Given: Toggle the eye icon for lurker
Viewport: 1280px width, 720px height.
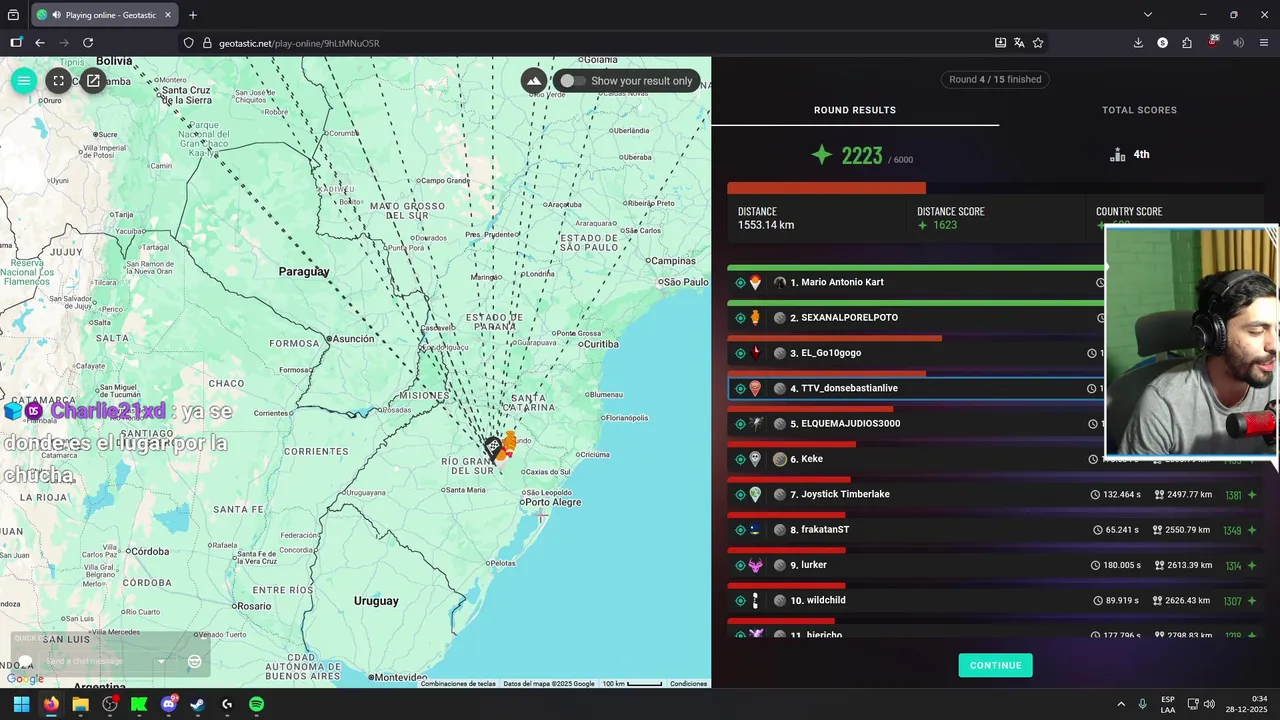Looking at the screenshot, I should (x=740, y=565).
